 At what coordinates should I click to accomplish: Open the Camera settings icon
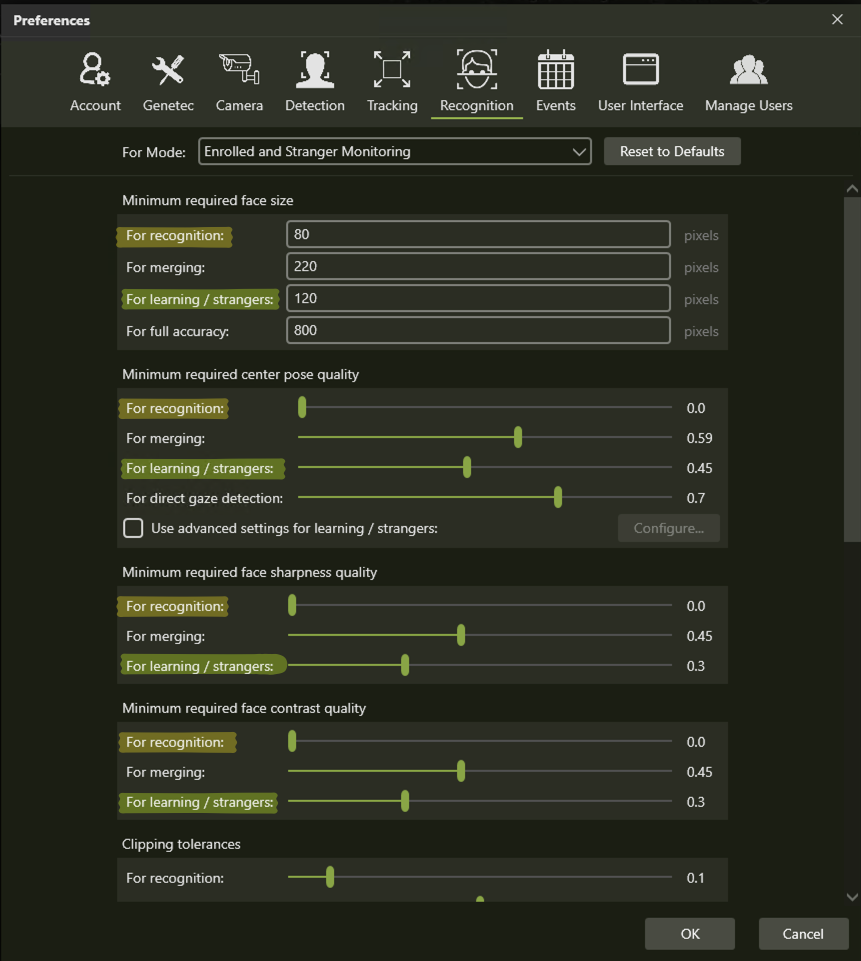(x=239, y=70)
